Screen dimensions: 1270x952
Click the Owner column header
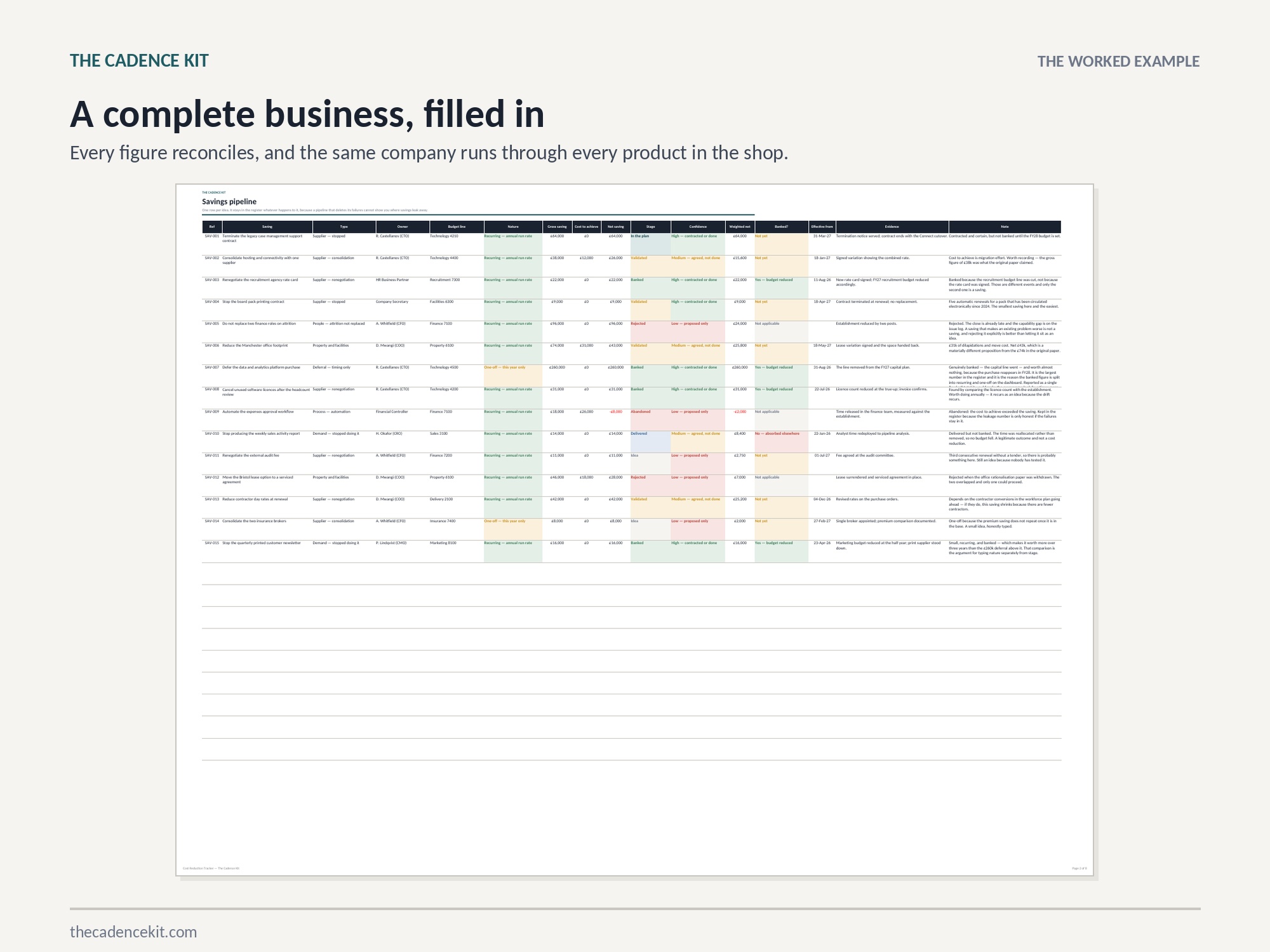[x=403, y=227]
